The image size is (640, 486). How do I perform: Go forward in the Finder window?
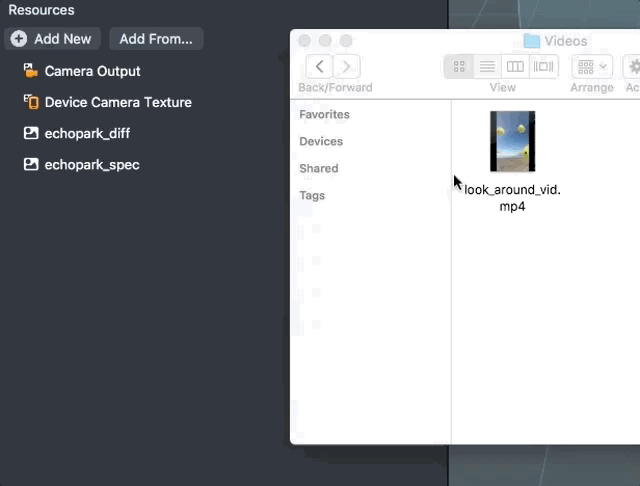point(347,66)
